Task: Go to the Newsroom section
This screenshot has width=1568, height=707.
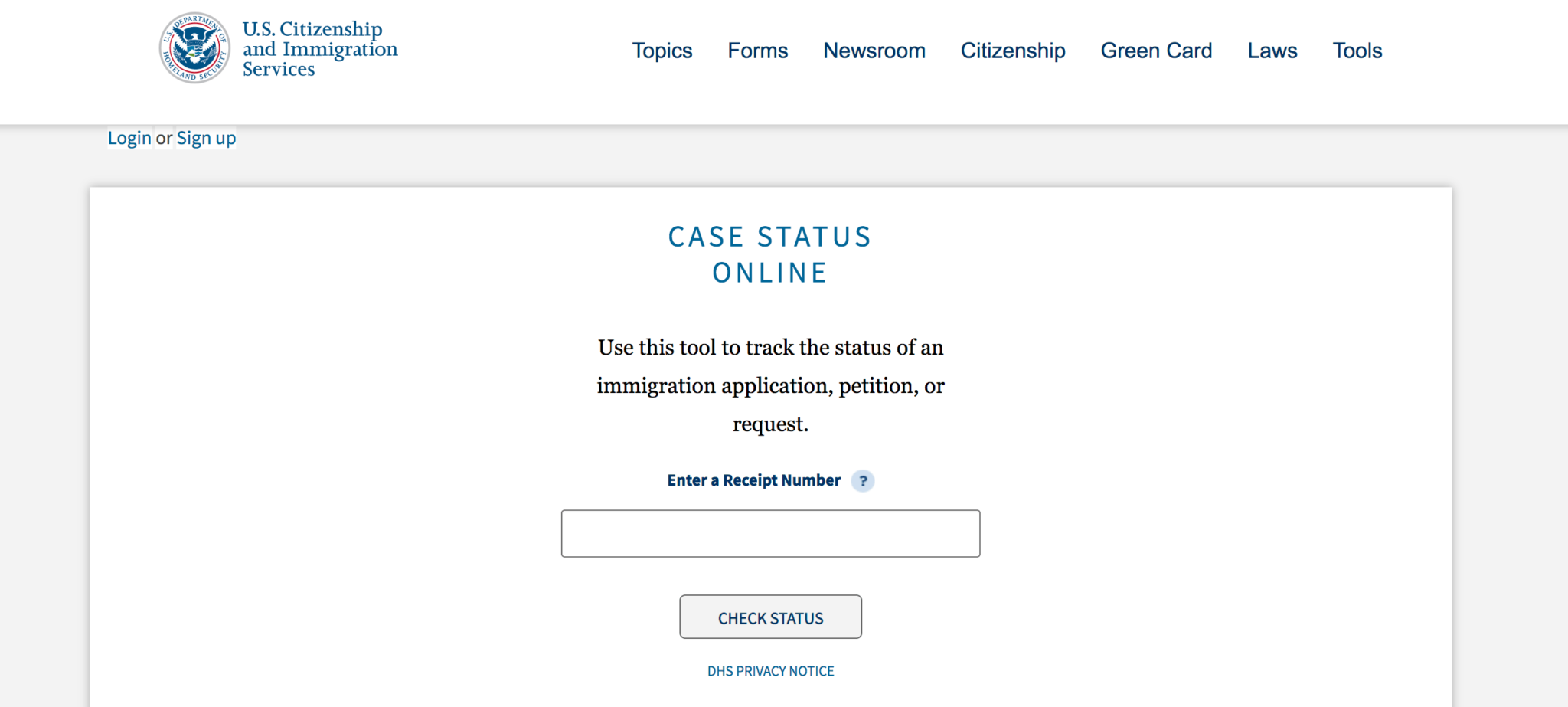Action: [874, 51]
